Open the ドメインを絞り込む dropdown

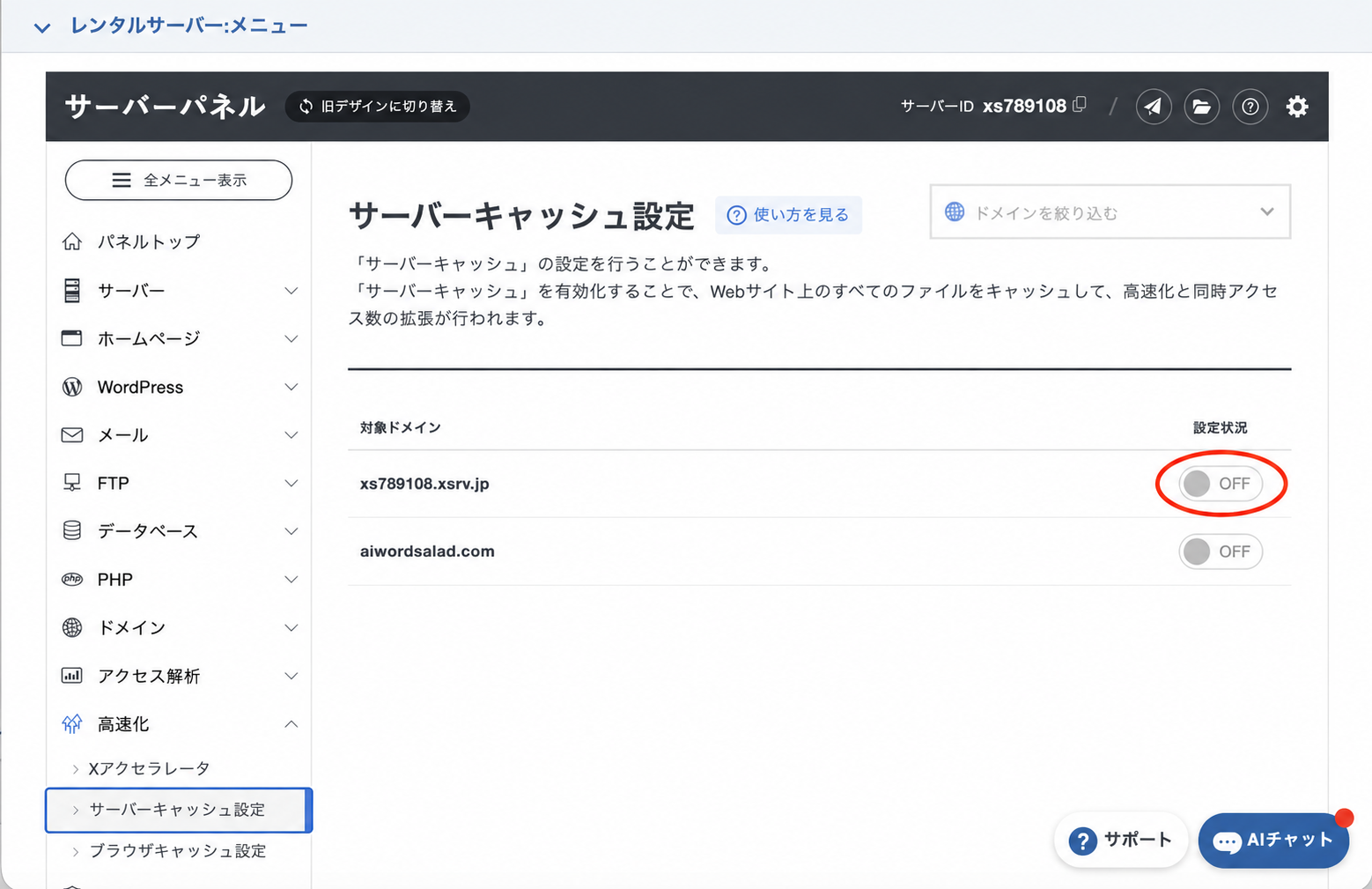(x=1110, y=211)
